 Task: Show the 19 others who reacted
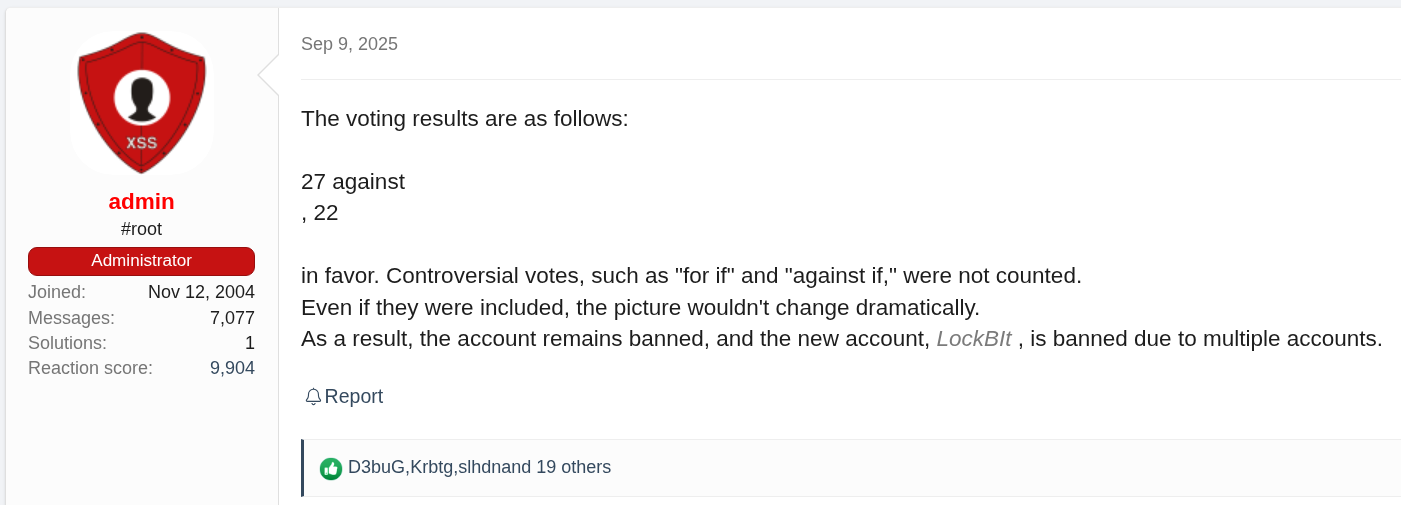tap(573, 467)
